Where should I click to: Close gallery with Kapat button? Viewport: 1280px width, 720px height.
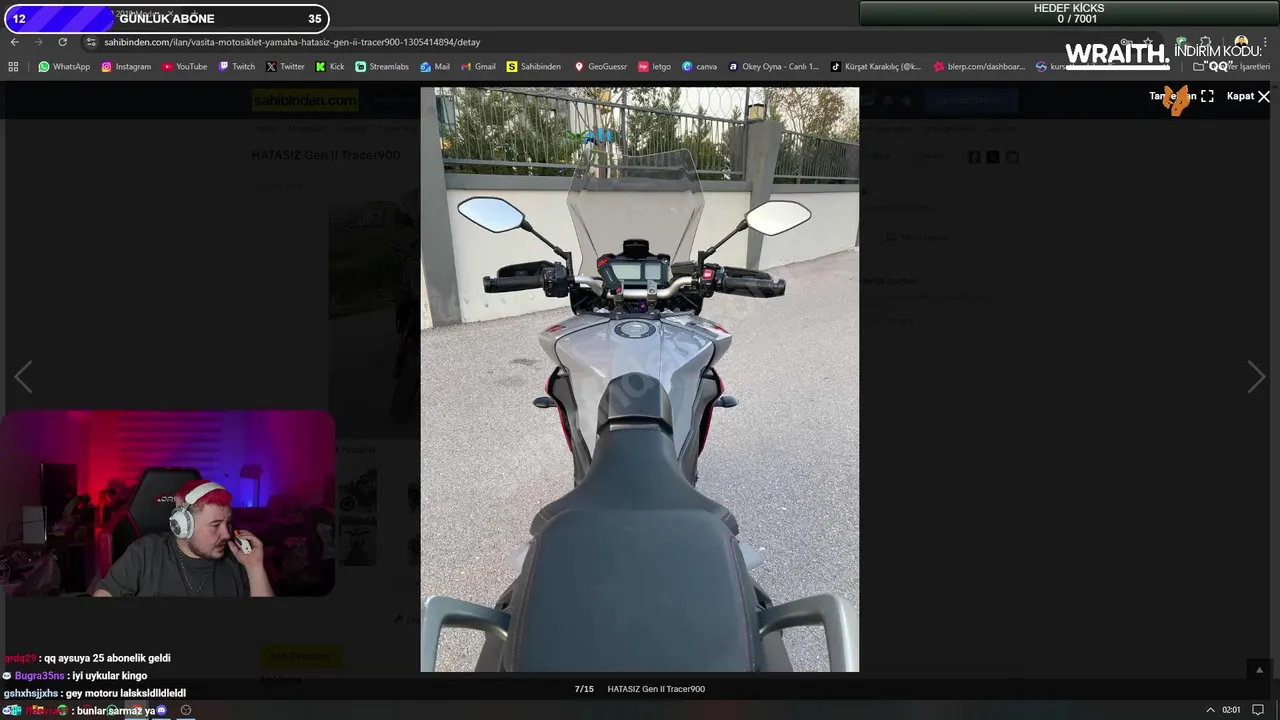(x=1248, y=96)
